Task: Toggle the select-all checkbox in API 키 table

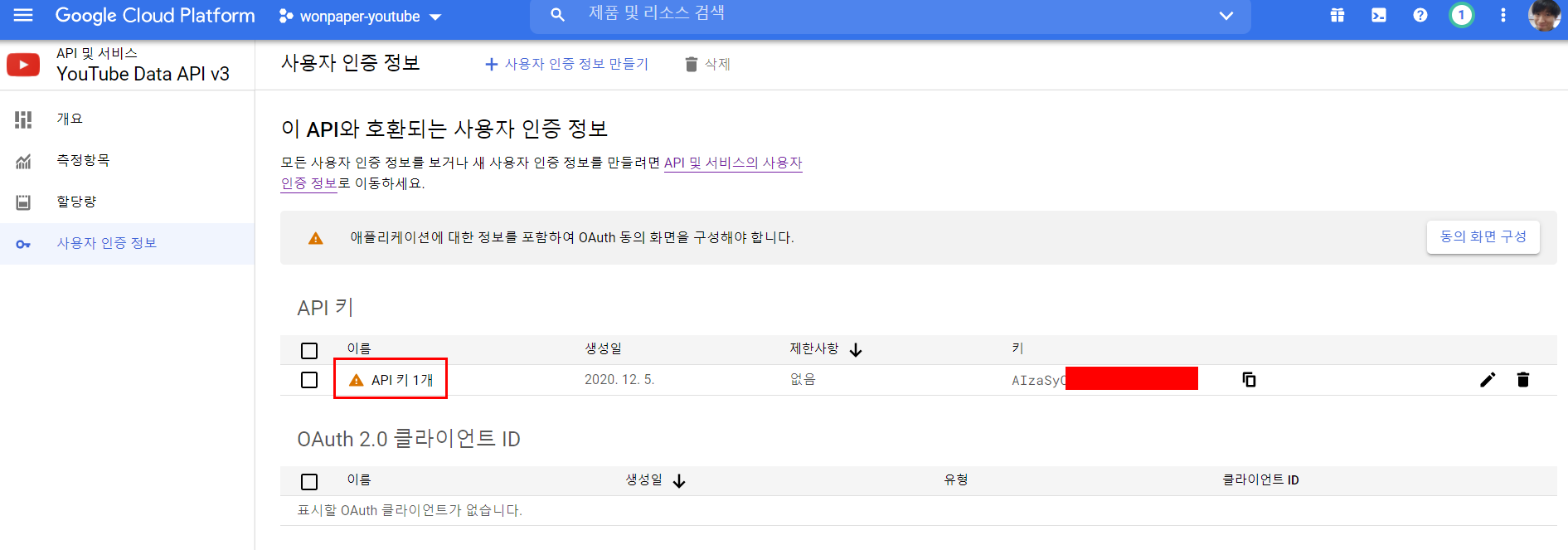Action: tap(309, 351)
